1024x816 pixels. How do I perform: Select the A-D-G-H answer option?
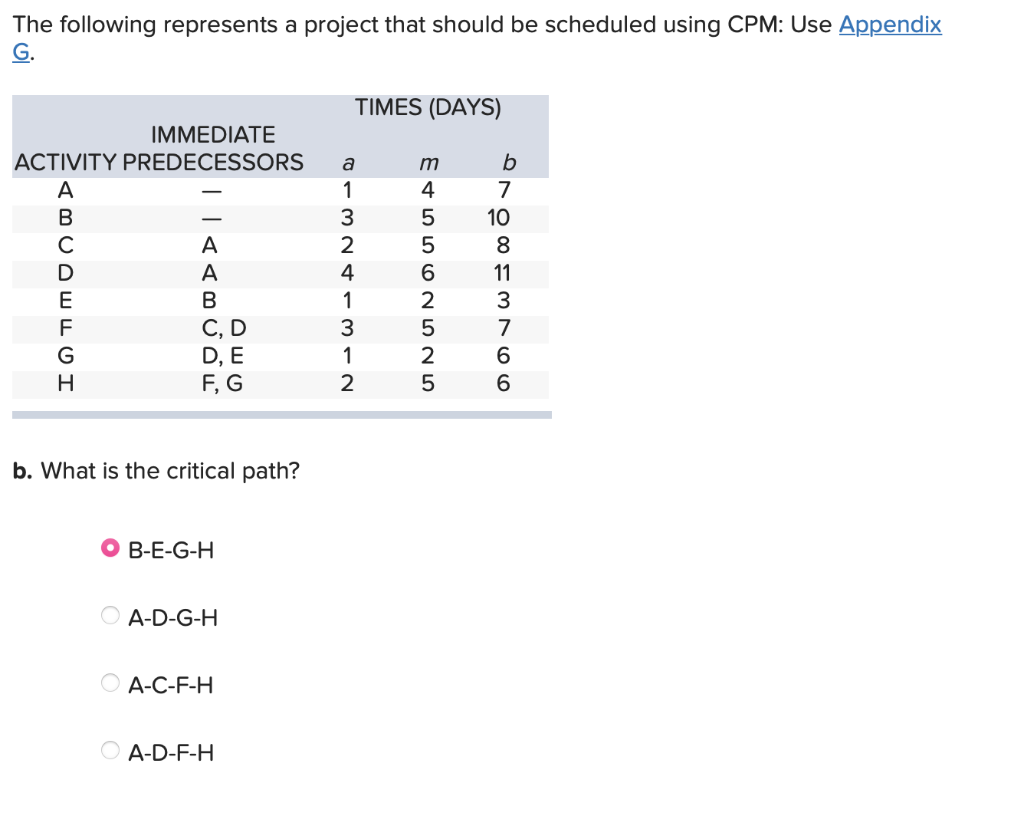[x=111, y=615]
